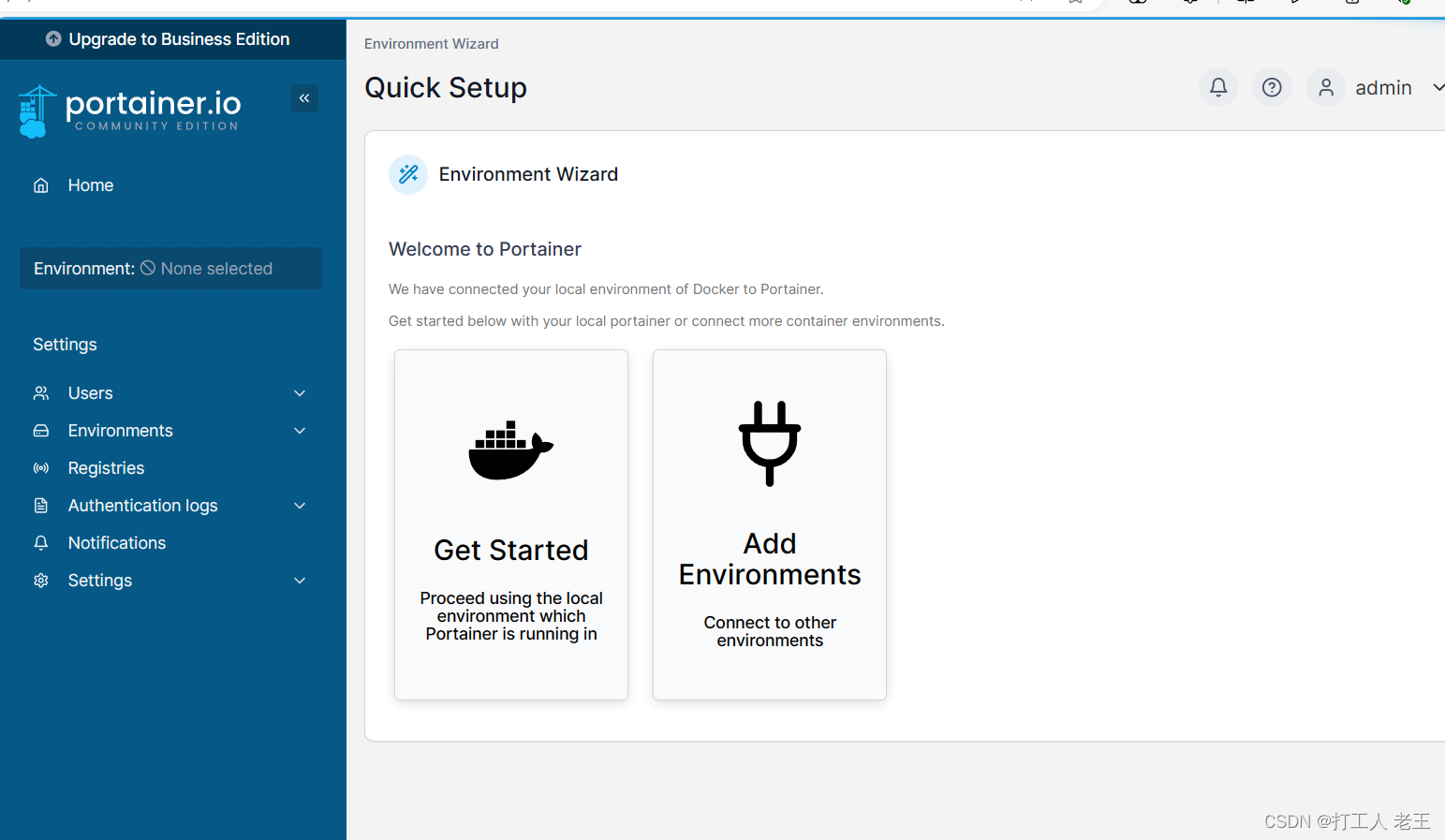1445x840 pixels.
Task: Click the 'Get started below with your local portainer' sentence
Action: [x=667, y=321]
